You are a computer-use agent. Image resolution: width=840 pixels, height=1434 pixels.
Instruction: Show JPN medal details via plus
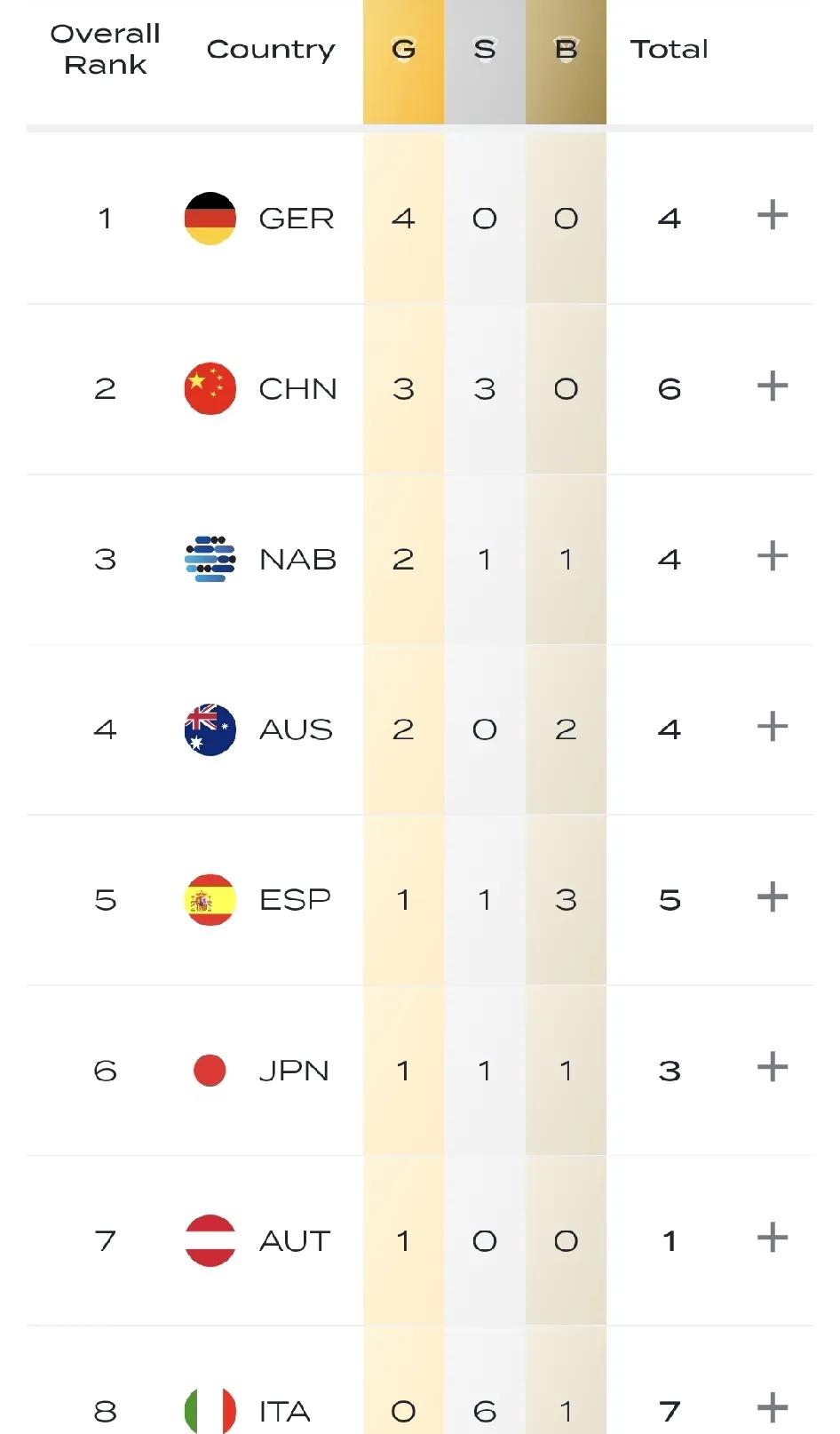773,1067
